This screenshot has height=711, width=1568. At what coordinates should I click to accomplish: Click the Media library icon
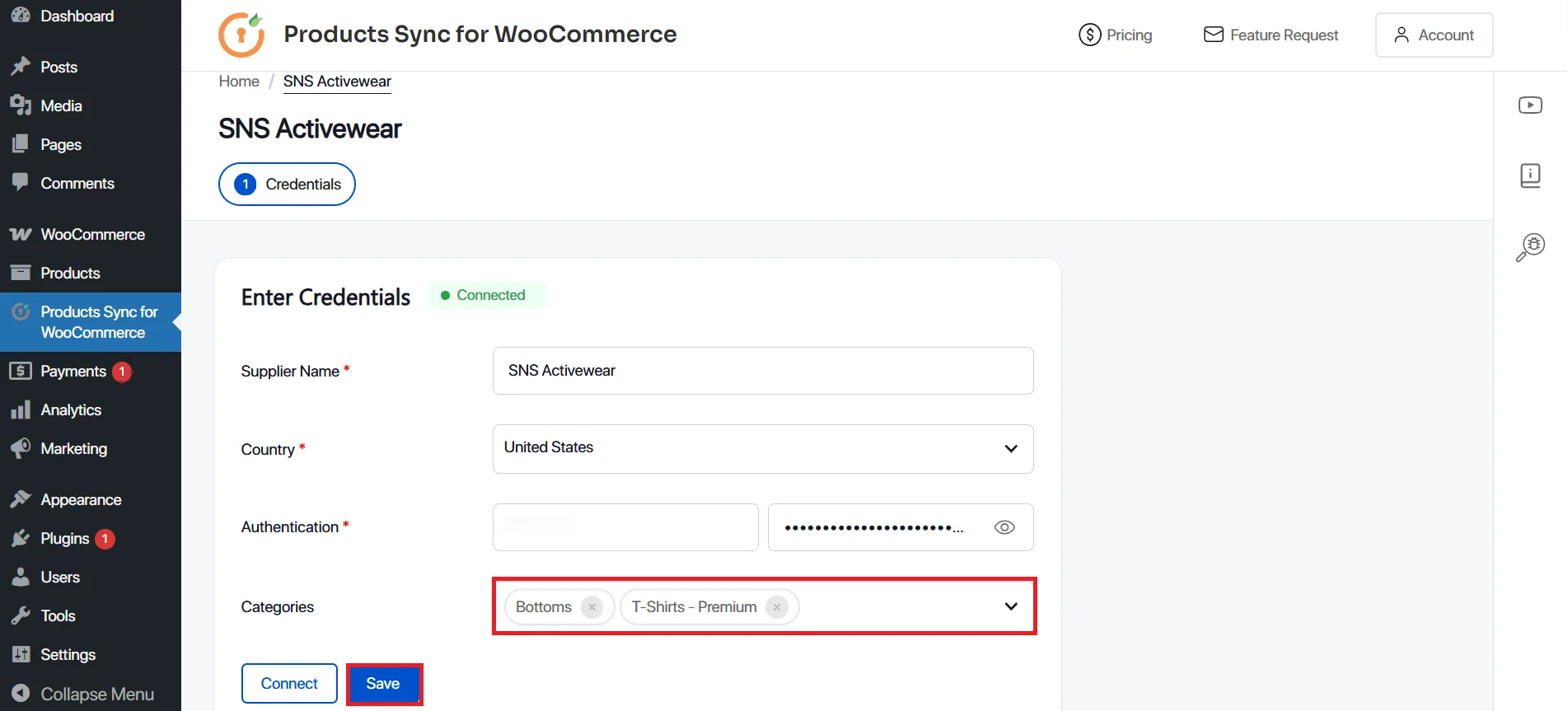tap(21, 105)
